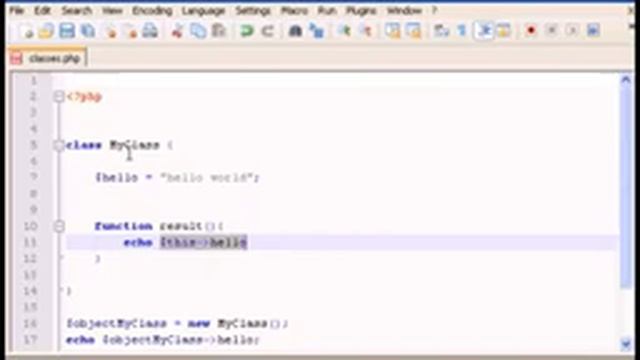The image size is (640, 360).
Task: Click the Synchronize Vertical Scrolling icon
Action: click(393, 31)
